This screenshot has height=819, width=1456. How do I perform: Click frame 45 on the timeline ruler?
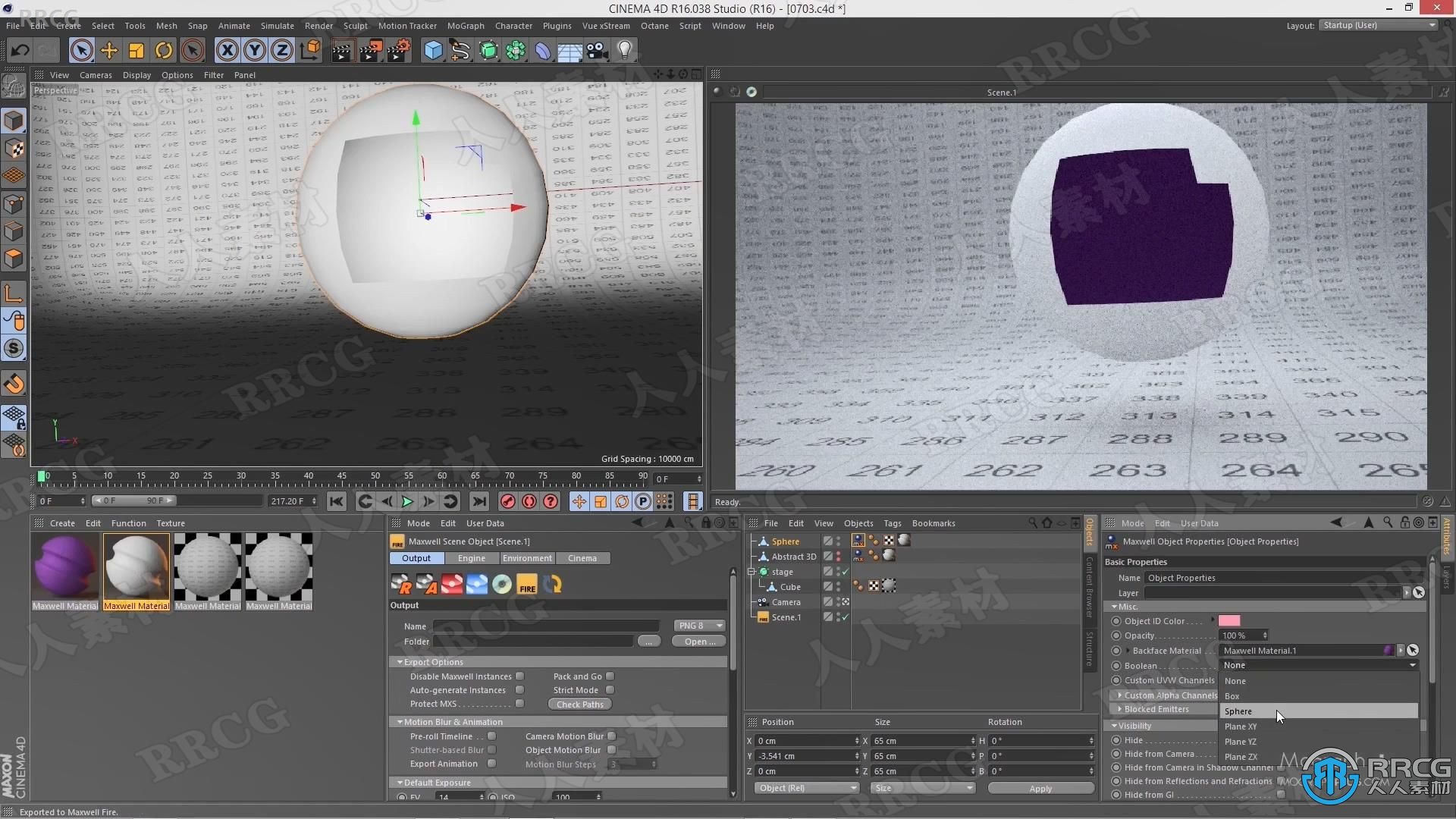point(342,476)
